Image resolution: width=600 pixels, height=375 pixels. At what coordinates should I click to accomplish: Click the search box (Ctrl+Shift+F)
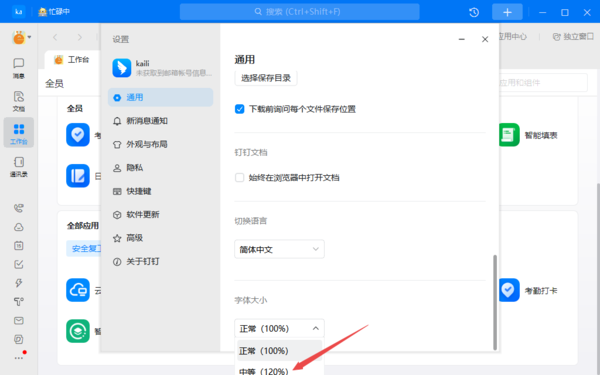(300, 12)
